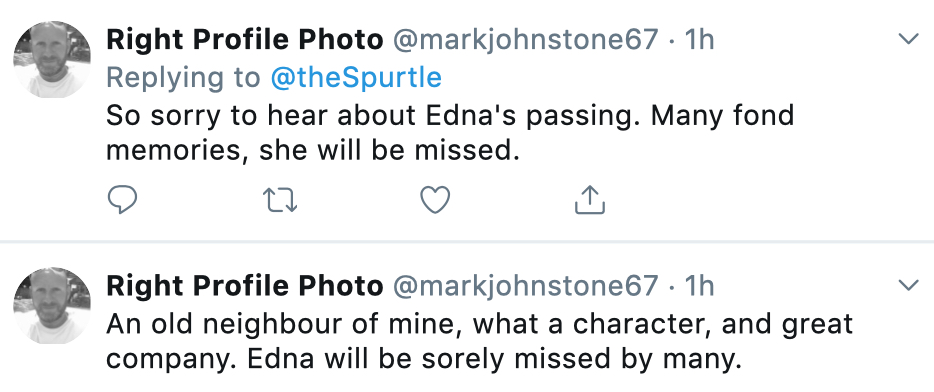Open profile photo on the first tweet

point(52,60)
